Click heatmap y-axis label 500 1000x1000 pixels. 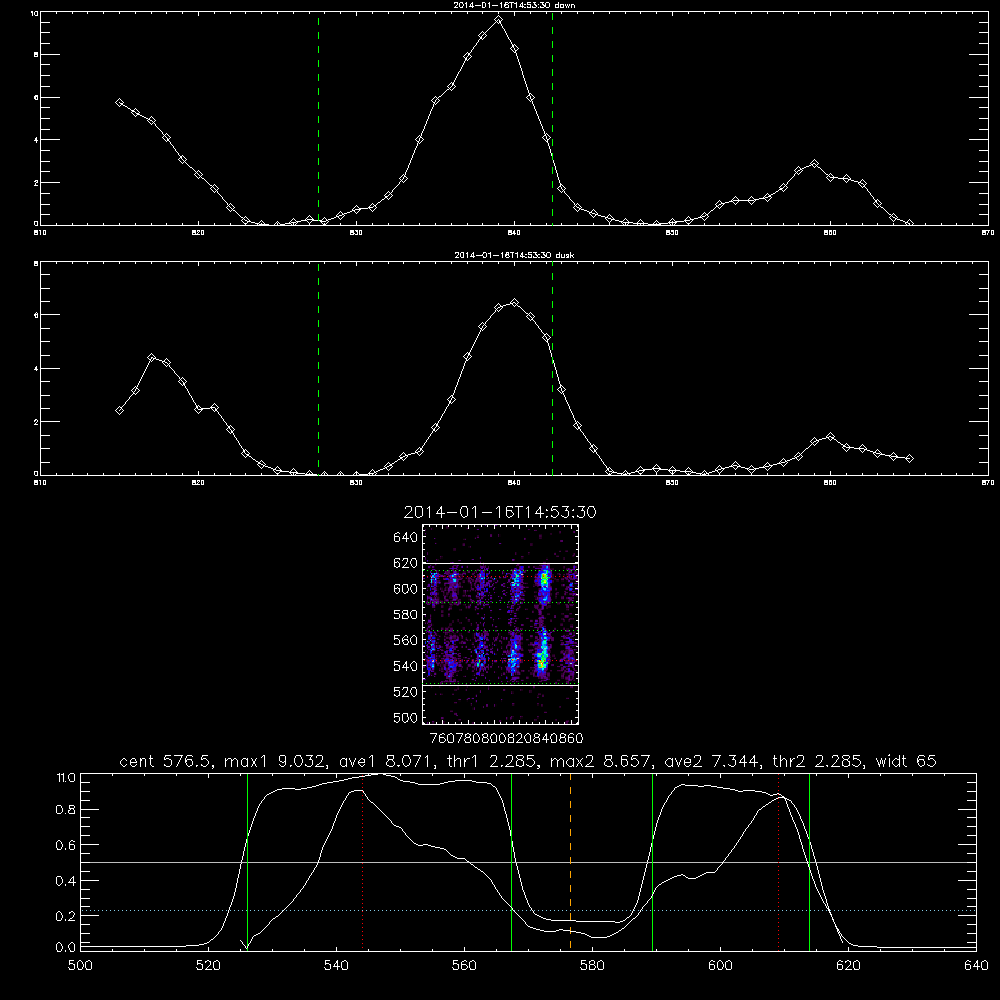pos(405,717)
